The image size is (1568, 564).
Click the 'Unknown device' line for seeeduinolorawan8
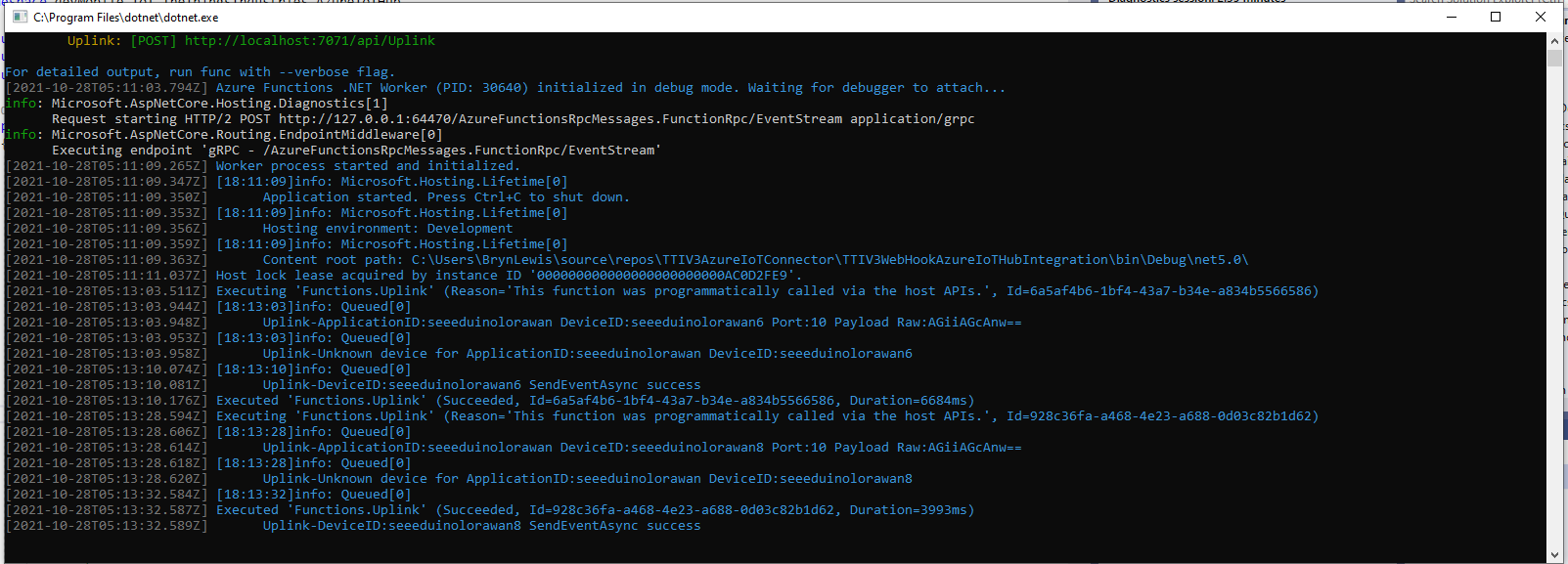coord(587,479)
